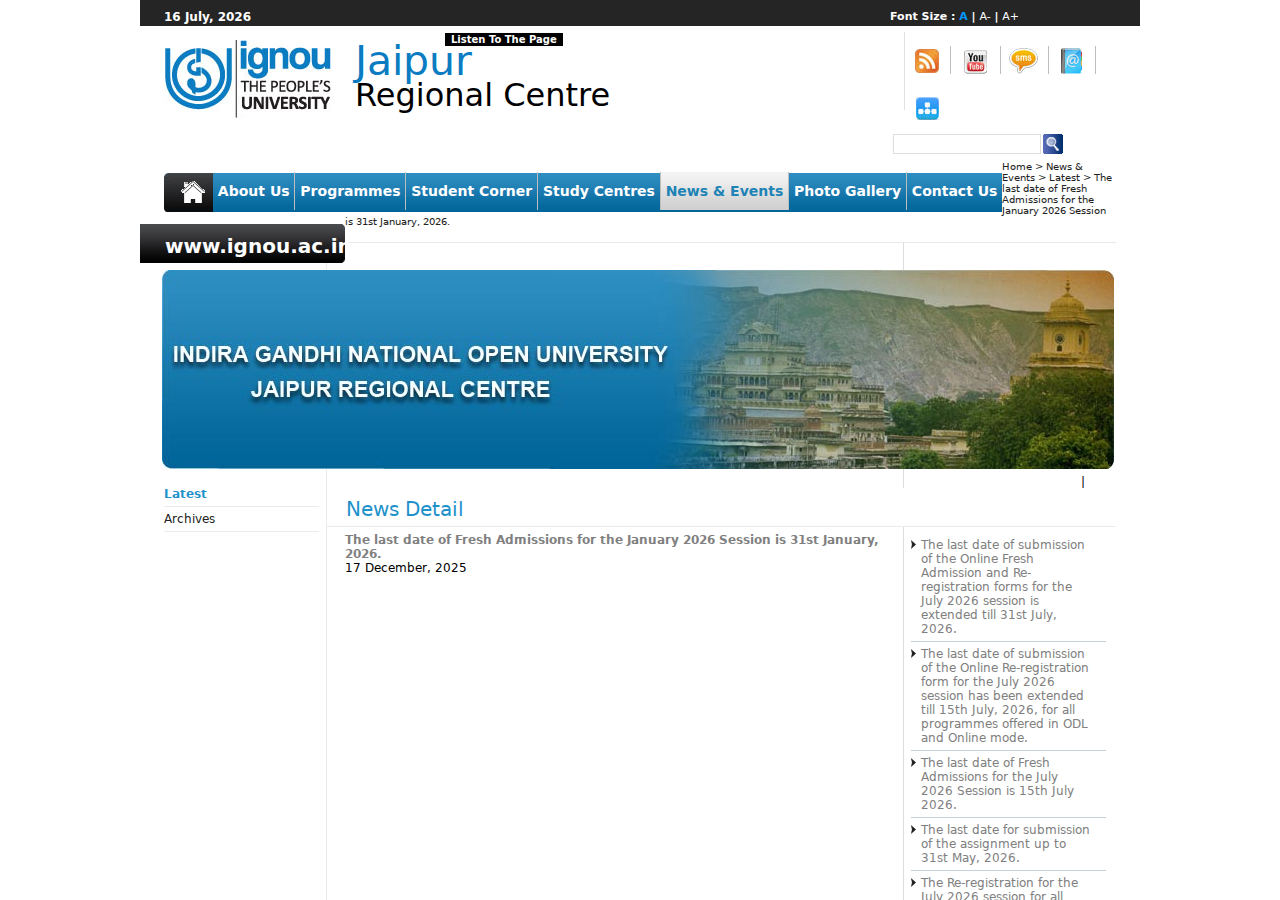Click the Indira Gandhi National Open University banner
This screenshot has width=1280, height=900.
coord(638,369)
